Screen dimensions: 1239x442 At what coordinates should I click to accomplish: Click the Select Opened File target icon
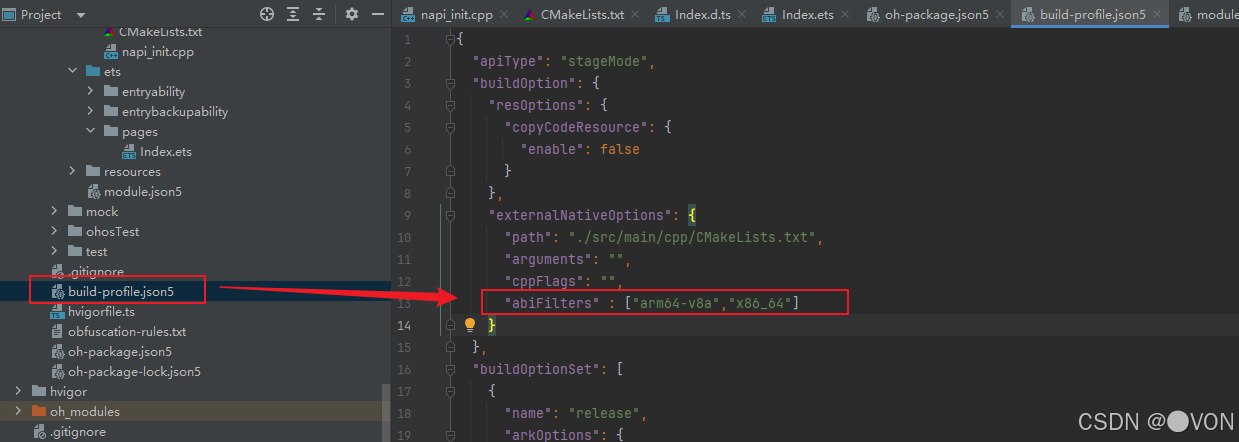[267, 14]
